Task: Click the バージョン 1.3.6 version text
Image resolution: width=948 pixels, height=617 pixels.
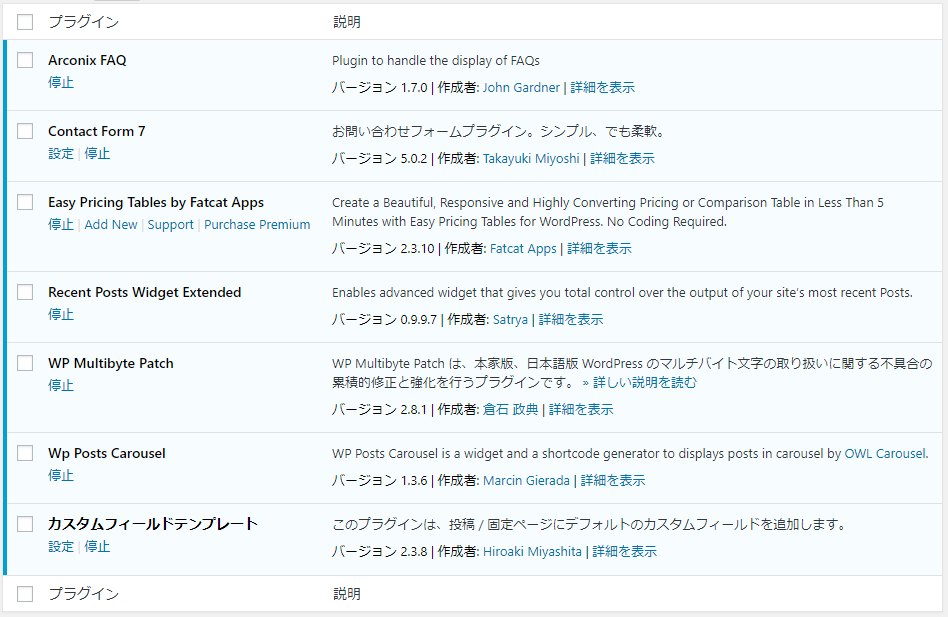Action: (x=380, y=480)
